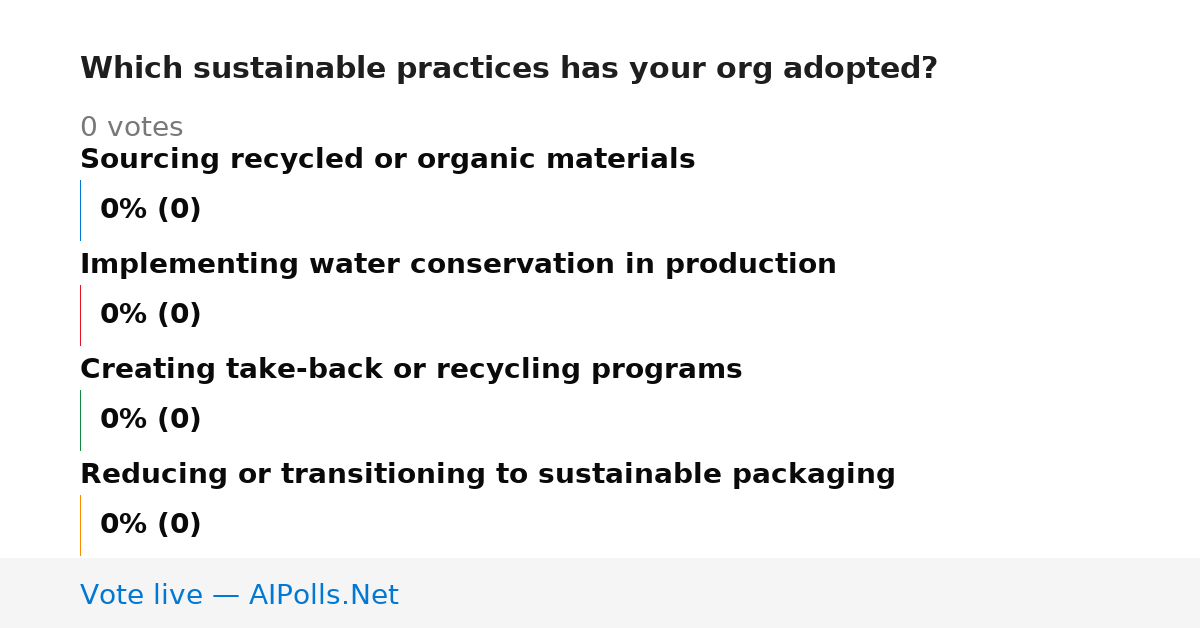Image resolution: width=1200 pixels, height=628 pixels.
Task: Click the green bar for take-back programs
Action: click(x=80, y=420)
